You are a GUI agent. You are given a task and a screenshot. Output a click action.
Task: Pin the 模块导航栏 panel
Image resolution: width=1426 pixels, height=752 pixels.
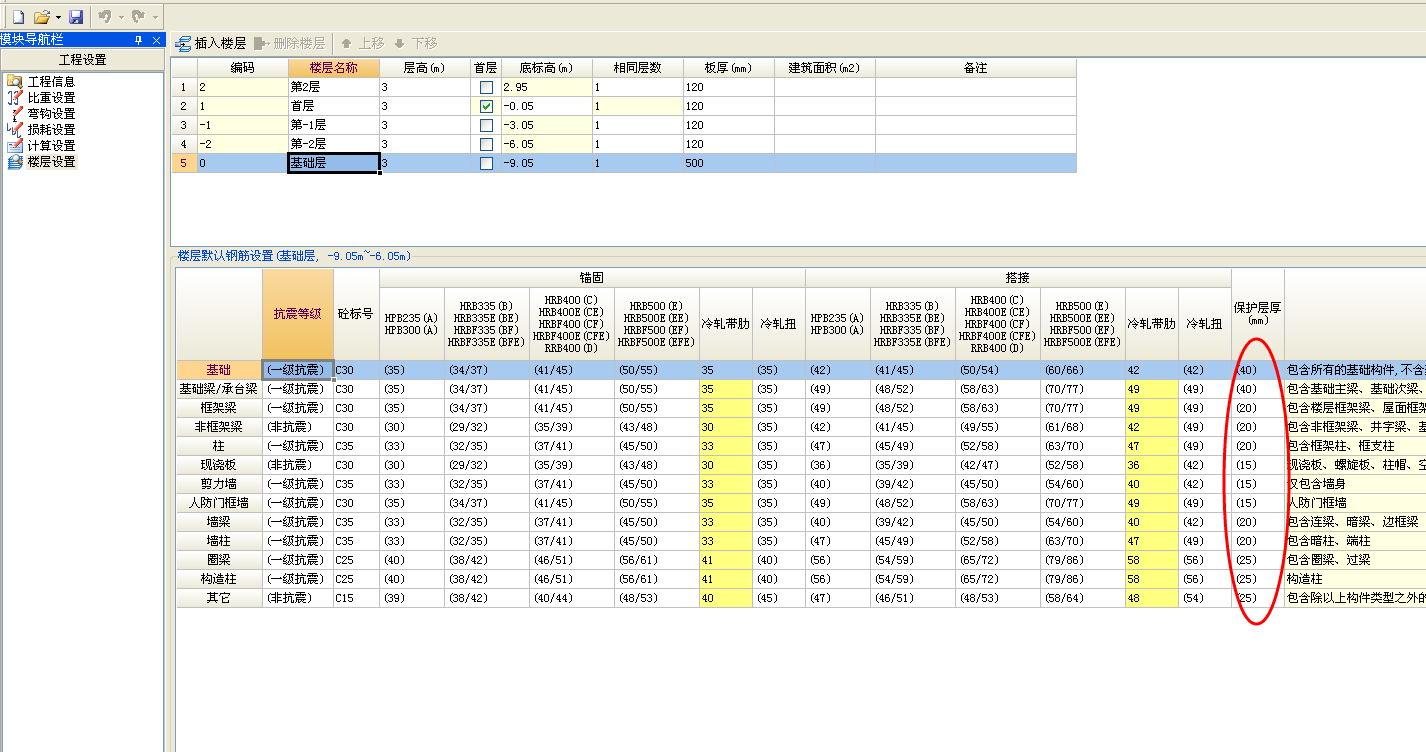point(138,39)
